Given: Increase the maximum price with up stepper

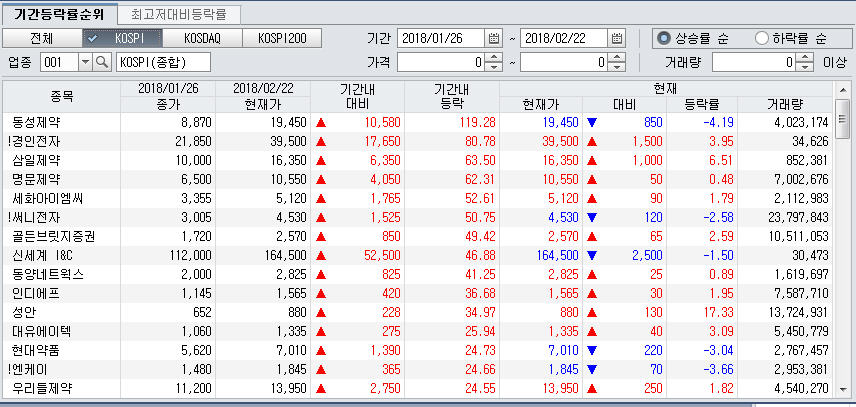Looking at the screenshot, I should (x=617, y=58).
